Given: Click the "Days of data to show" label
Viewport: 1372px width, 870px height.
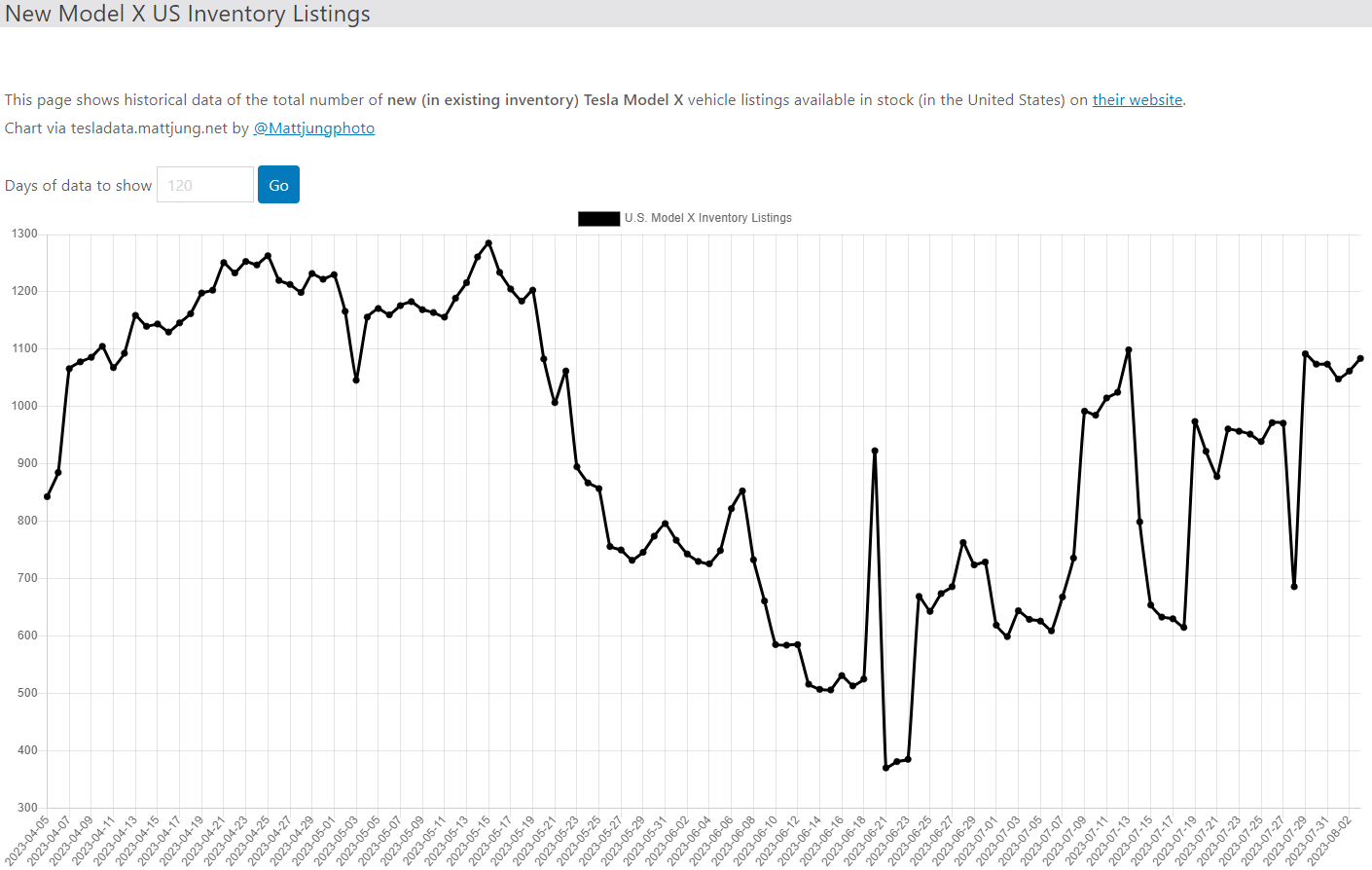Looking at the screenshot, I should point(79,185).
